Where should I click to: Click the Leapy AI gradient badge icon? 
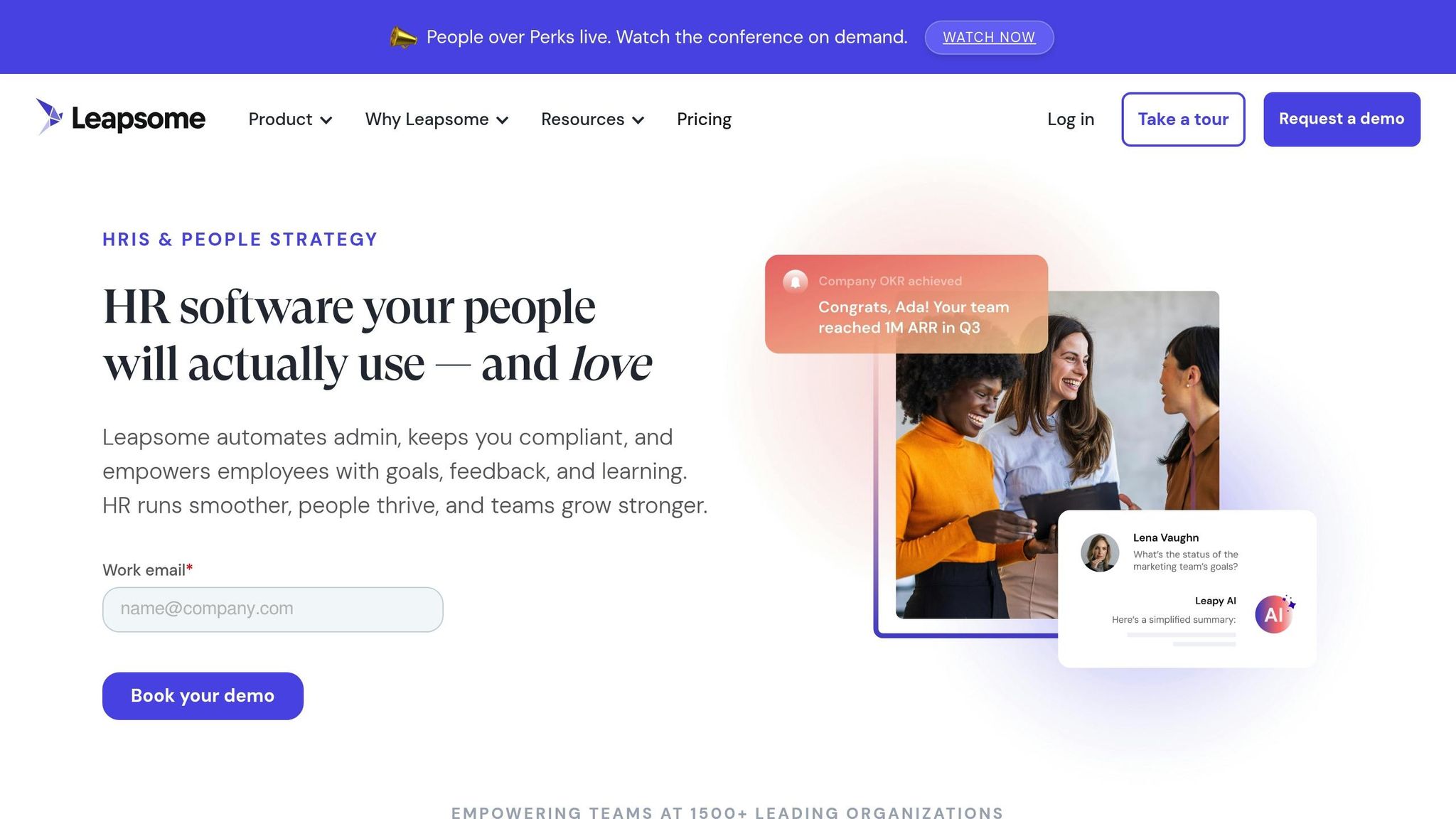point(1275,614)
